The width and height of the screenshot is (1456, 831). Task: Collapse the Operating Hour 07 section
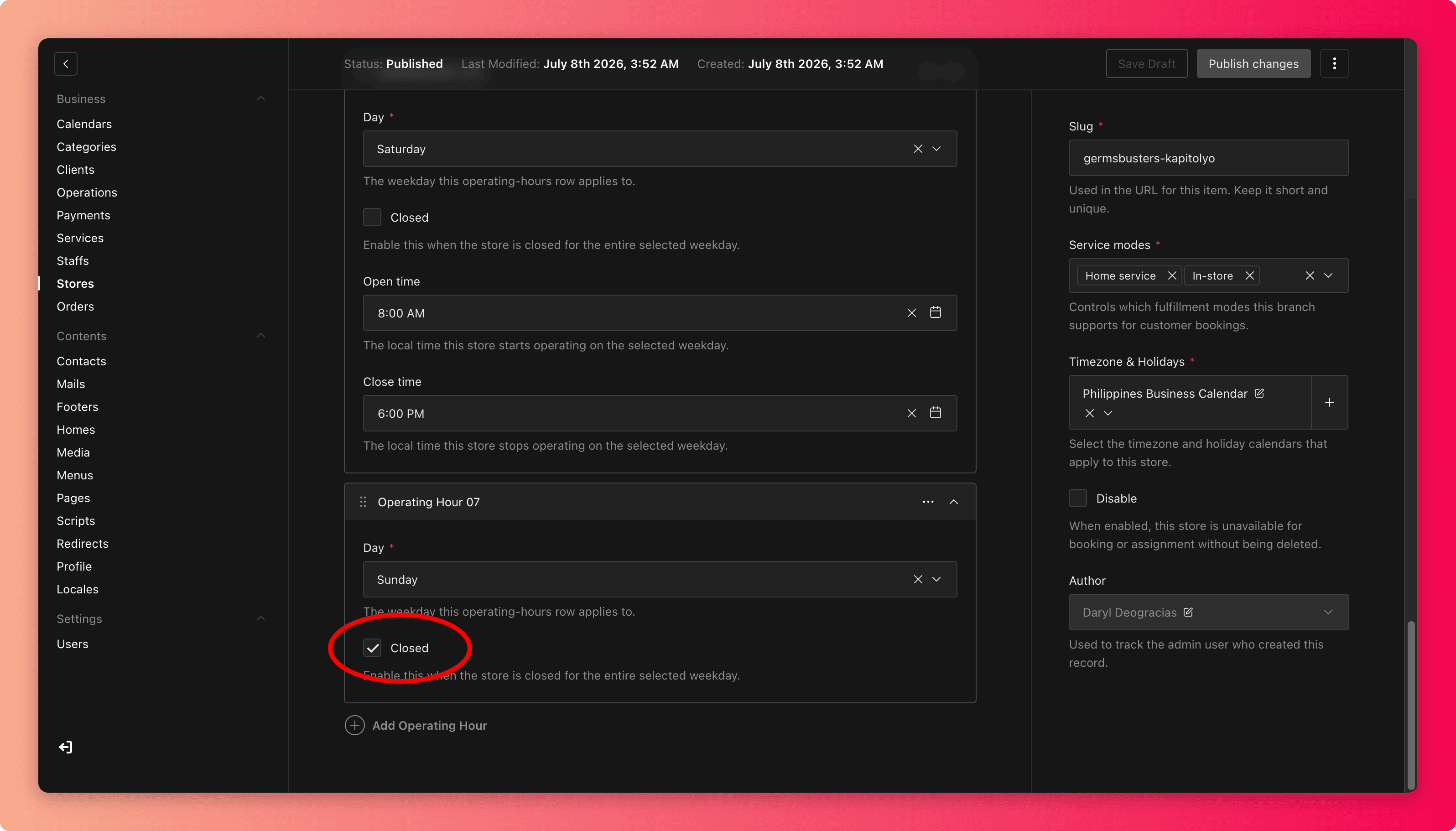pyautogui.click(x=953, y=502)
